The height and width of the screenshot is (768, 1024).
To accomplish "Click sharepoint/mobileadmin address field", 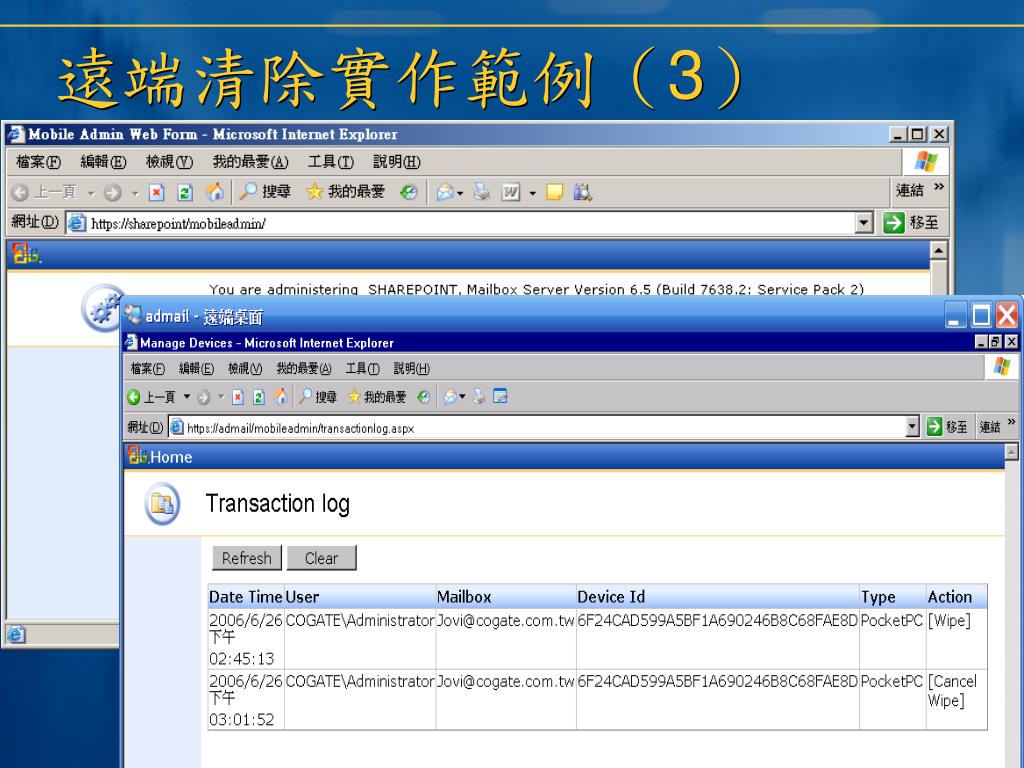I will pos(460,223).
